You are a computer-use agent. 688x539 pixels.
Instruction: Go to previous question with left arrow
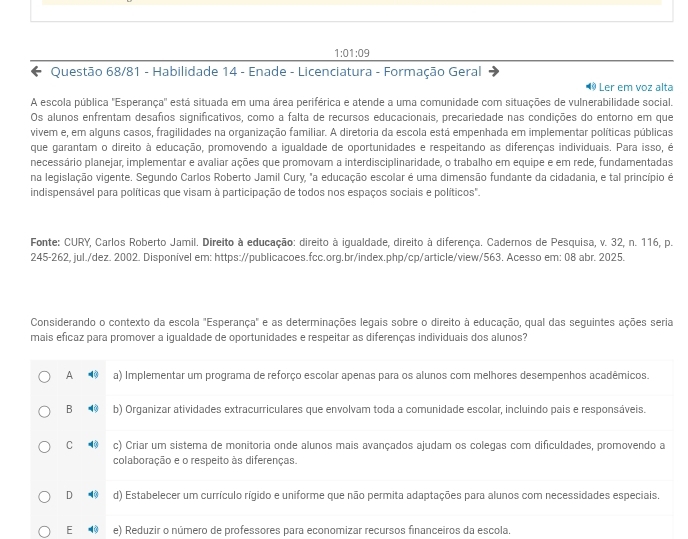tap(37, 72)
